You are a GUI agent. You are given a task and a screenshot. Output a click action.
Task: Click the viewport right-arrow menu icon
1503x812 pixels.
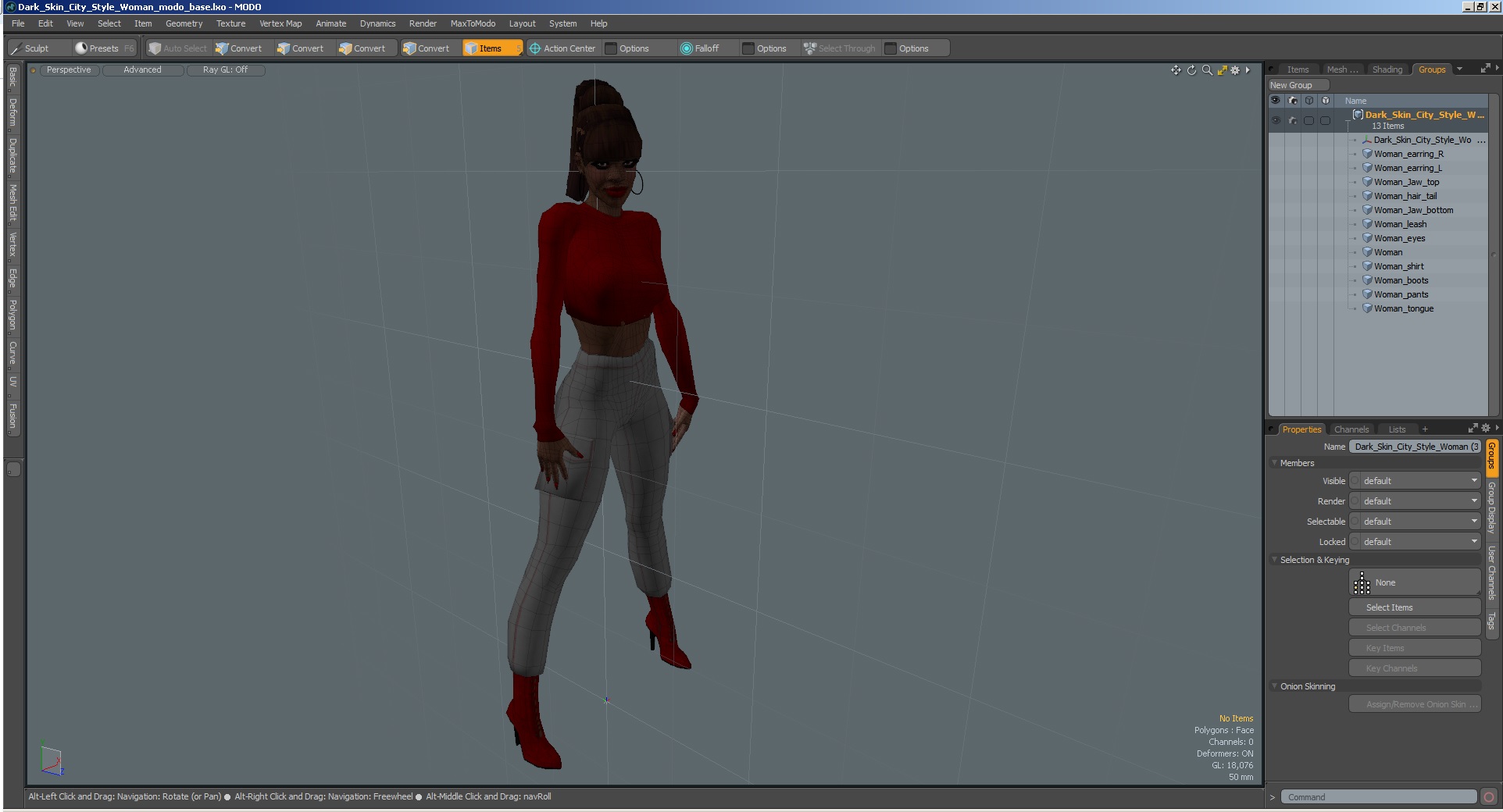point(1248,70)
